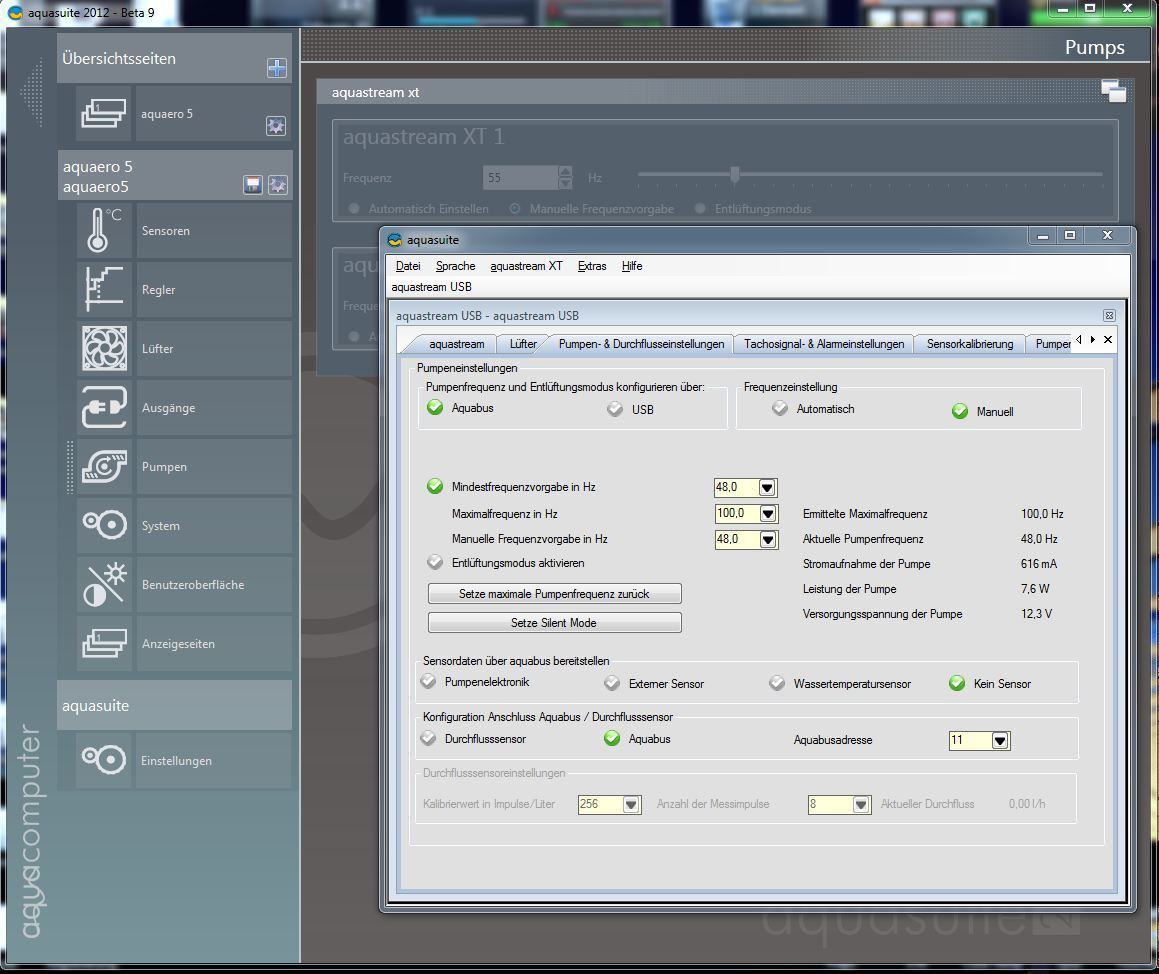Click Setze Silent Mode button
Viewport: 1159px width, 974px height.
point(554,623)
